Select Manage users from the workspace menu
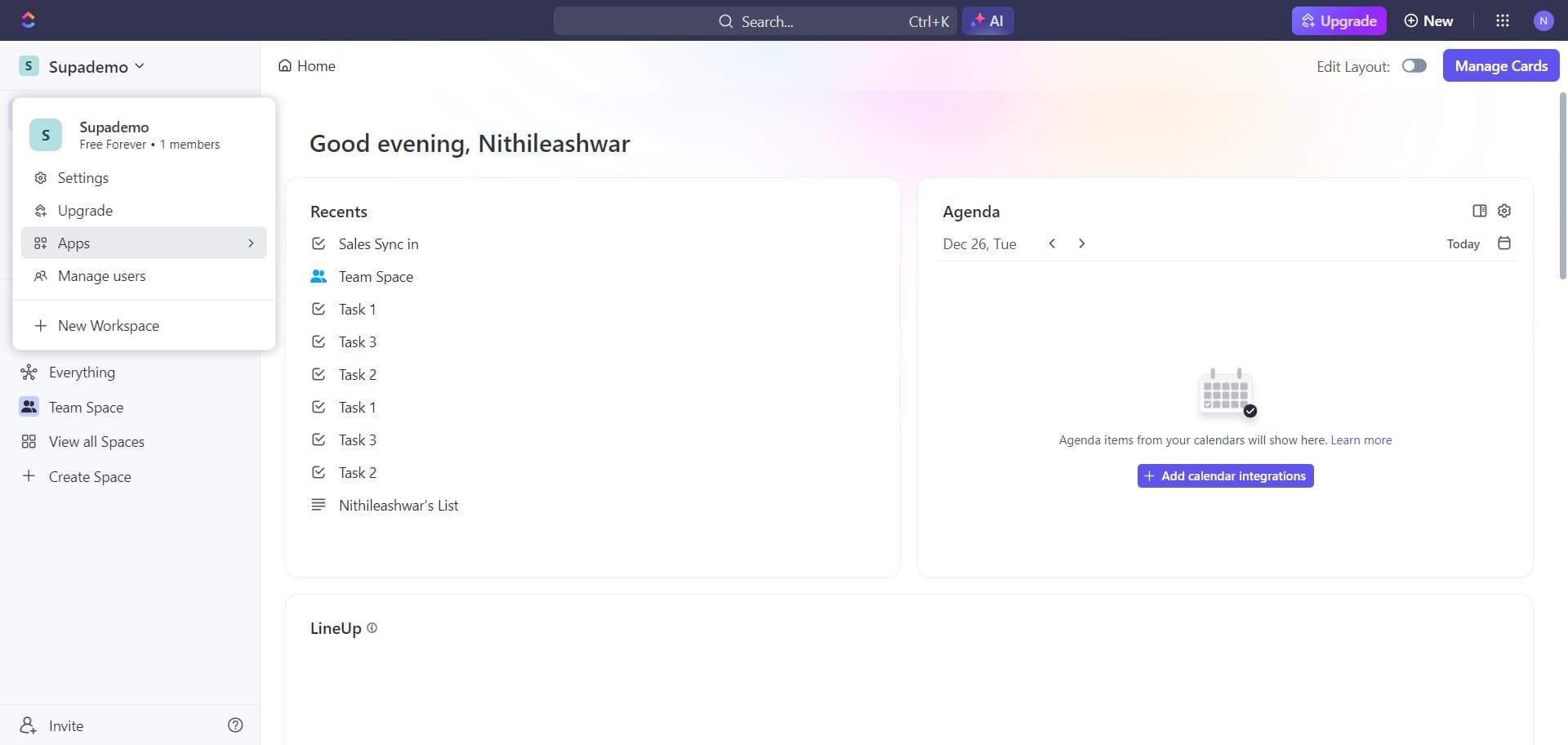Screen dimensions: 1568x745 (x=101, y=275)
